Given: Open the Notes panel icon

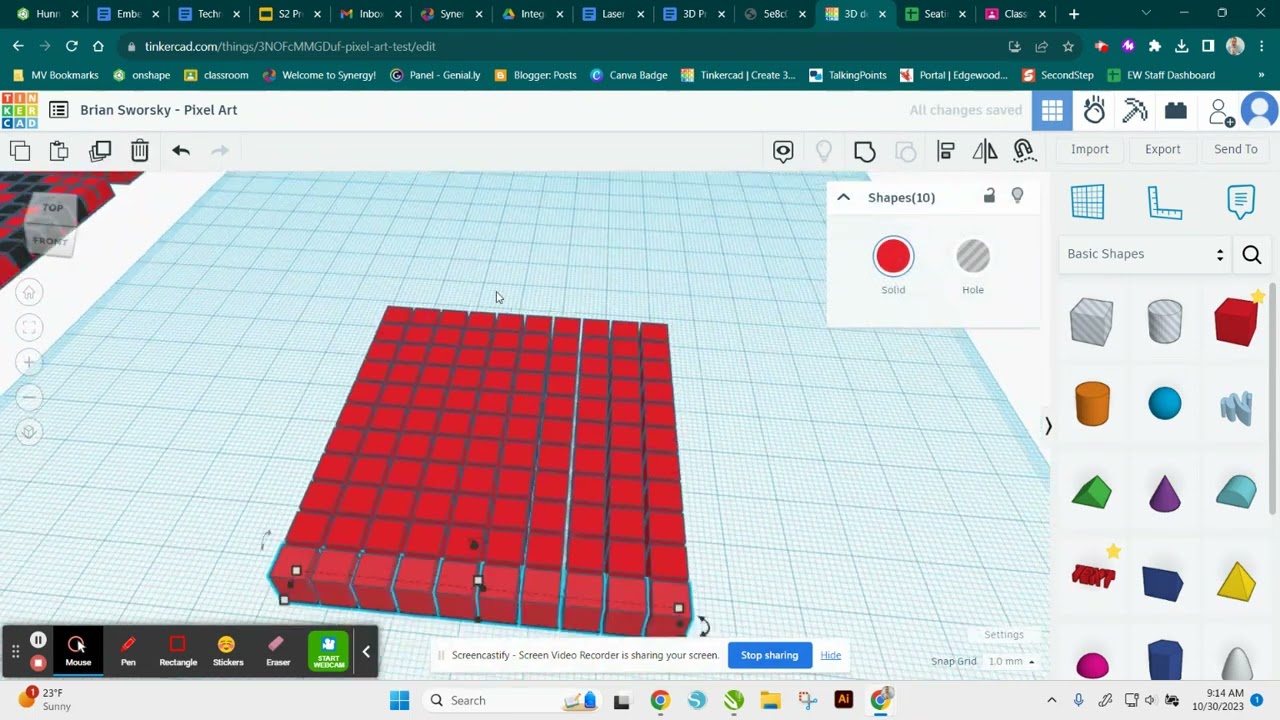Looking at the screenshot, I should (x=1241, y=201).
